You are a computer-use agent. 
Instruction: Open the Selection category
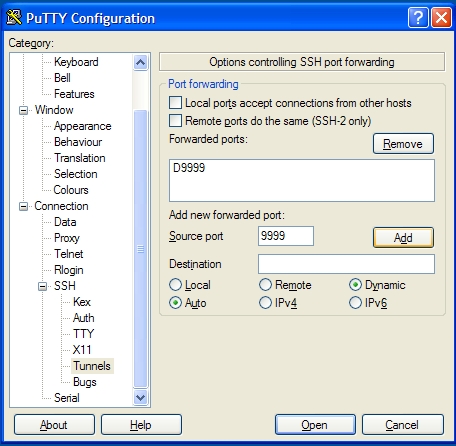click(76, 174)
